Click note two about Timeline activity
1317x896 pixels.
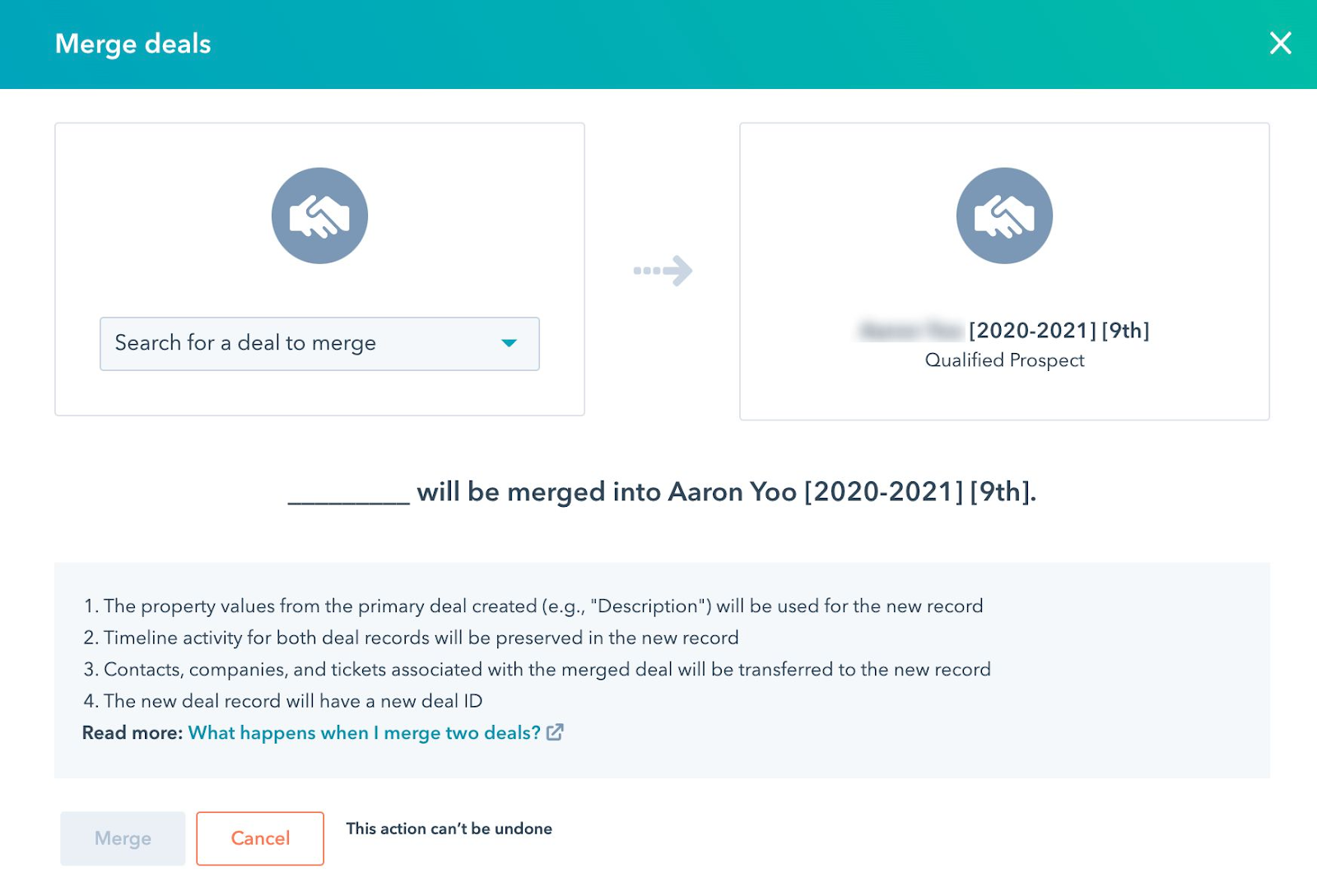411,638
